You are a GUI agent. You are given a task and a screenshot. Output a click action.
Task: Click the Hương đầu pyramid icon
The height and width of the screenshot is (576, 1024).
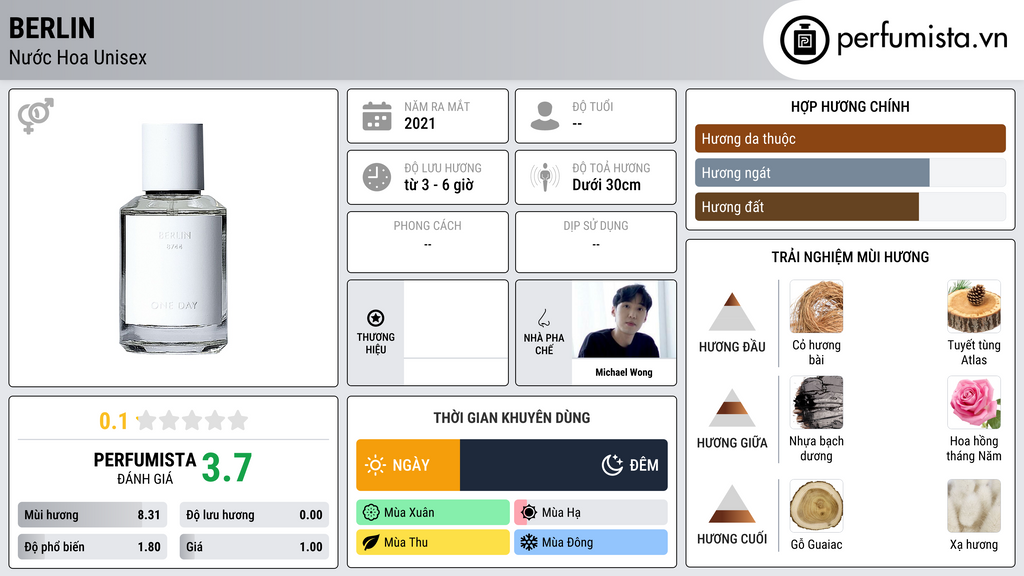(732, 312)
